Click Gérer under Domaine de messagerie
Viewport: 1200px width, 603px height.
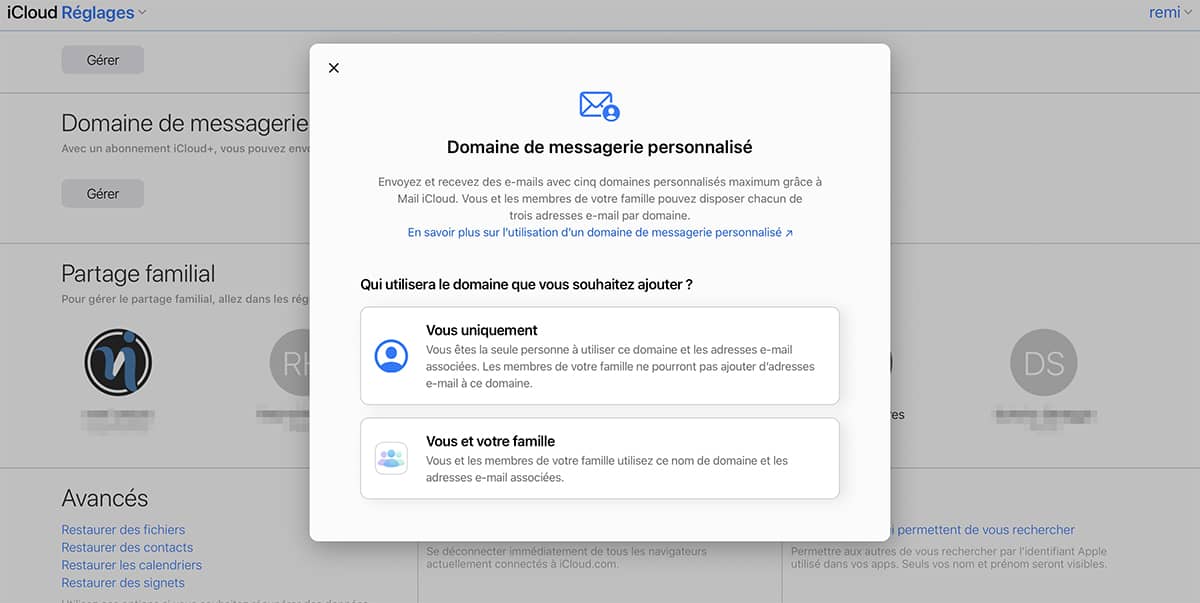pyautogui.click(x=103, y=194)
